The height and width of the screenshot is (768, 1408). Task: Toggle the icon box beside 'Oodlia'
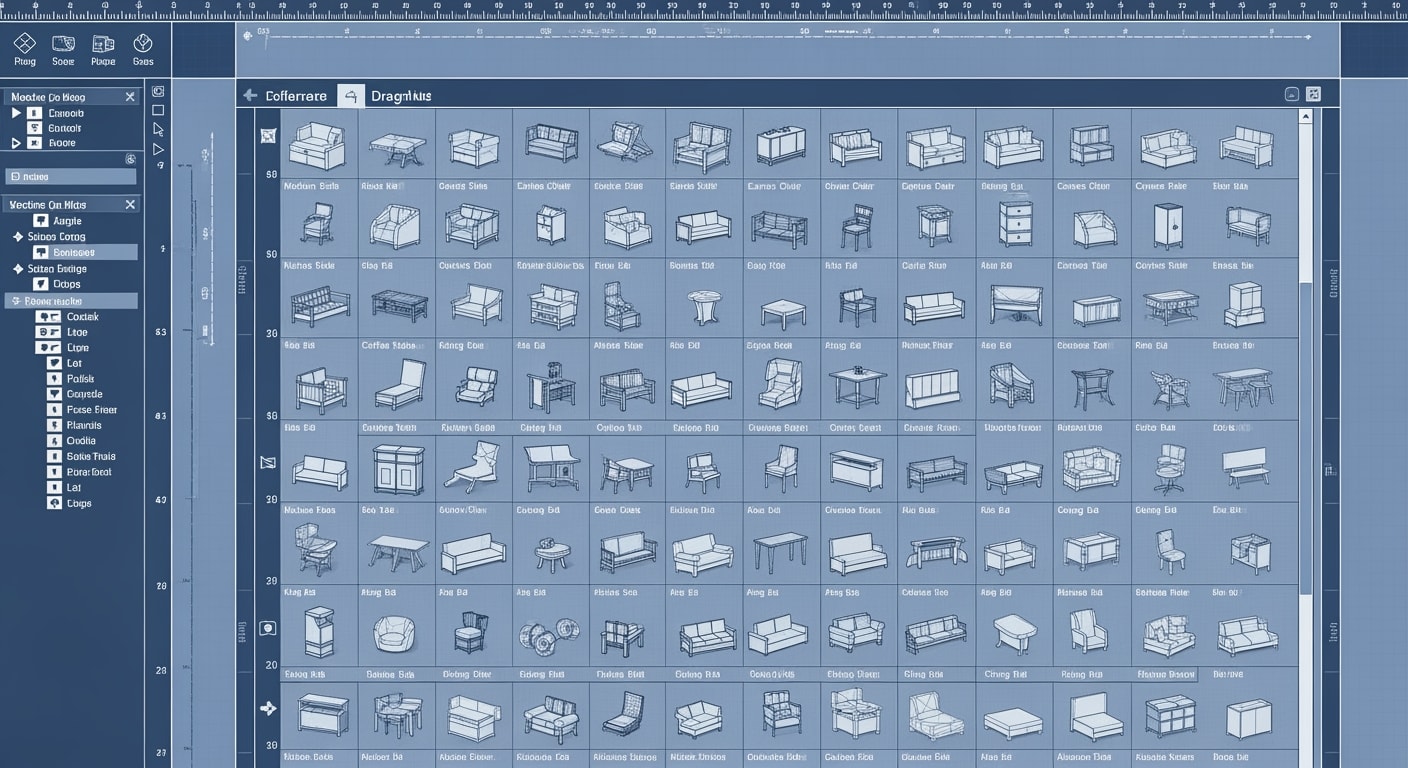click(x=55, y=441)
